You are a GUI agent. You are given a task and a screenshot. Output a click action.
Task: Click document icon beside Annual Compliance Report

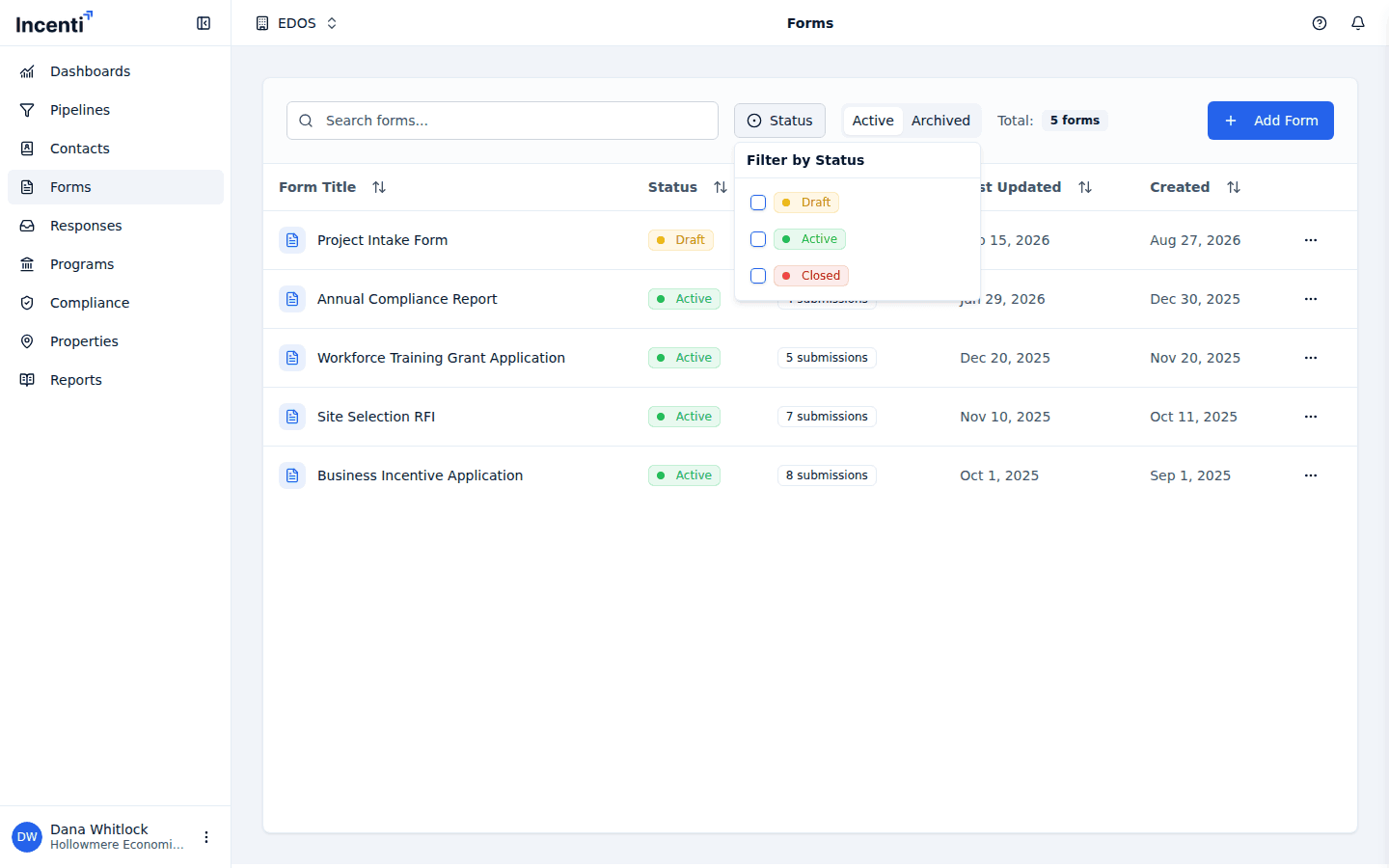pyautogui.click(x=292, y=299)
